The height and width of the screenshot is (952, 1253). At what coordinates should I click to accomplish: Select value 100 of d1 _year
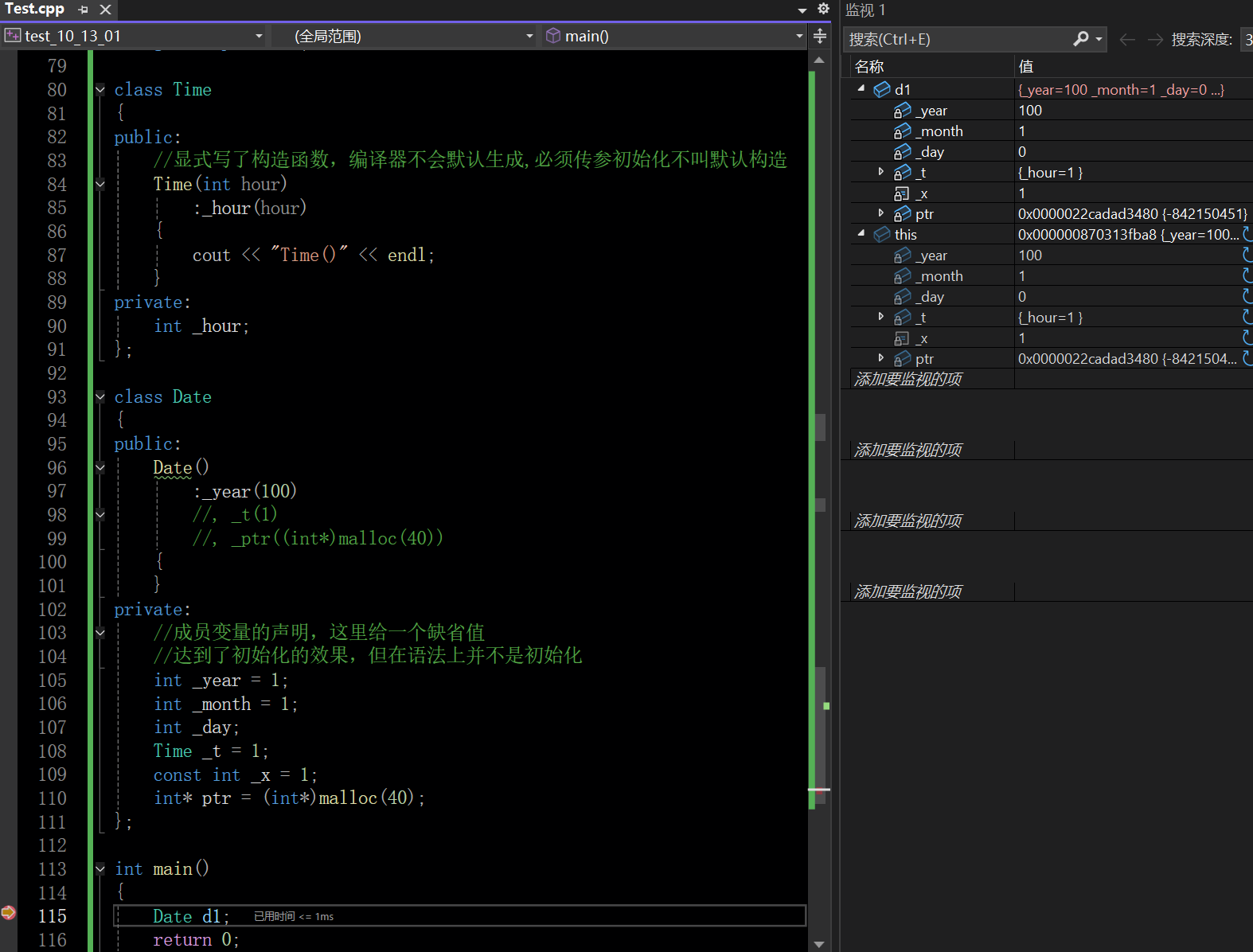click(x=1030, y=111)
